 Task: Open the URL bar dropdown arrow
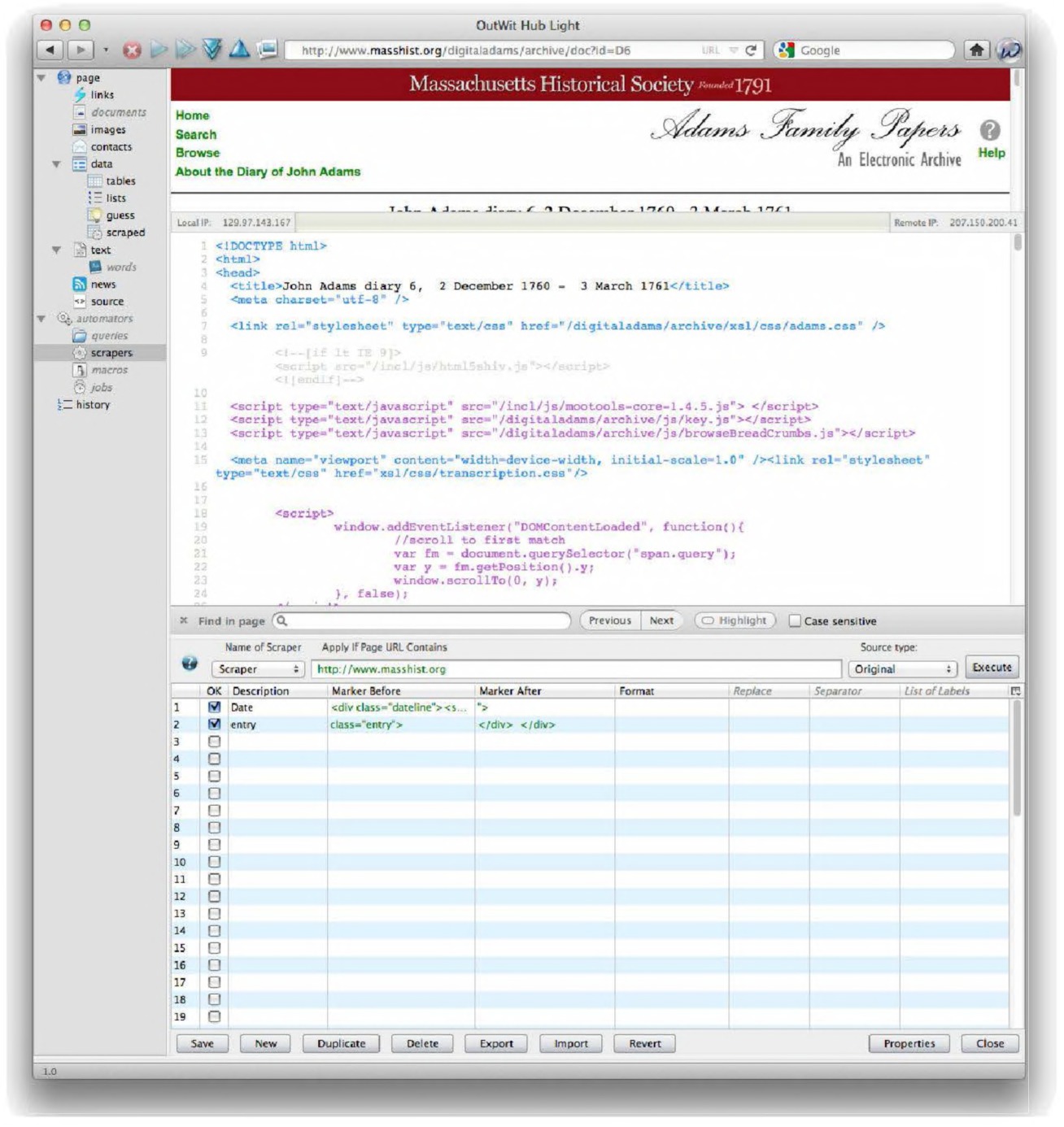733,50
